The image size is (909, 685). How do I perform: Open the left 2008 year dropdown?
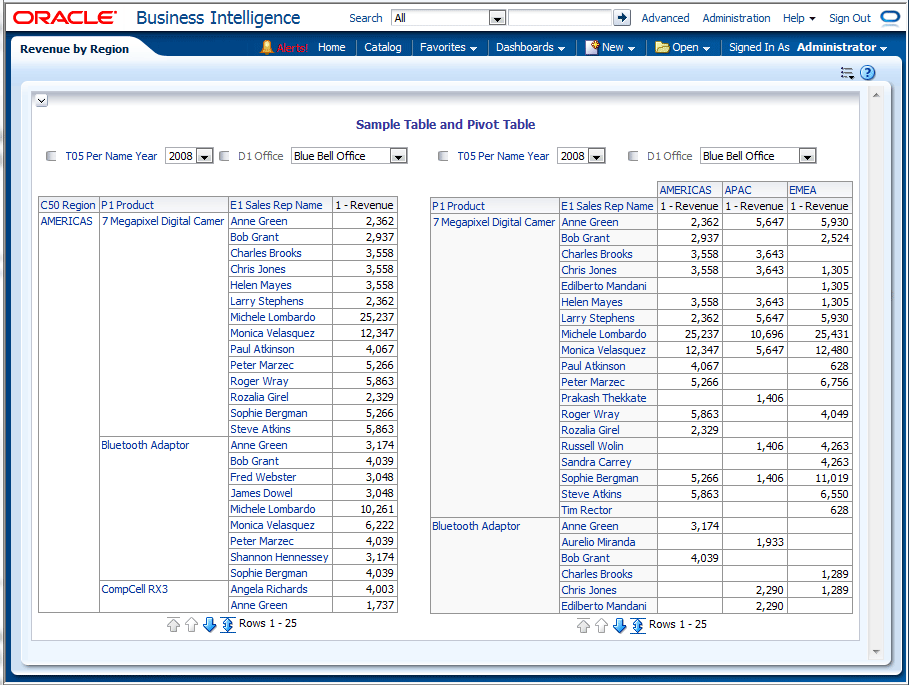(204, 156)
